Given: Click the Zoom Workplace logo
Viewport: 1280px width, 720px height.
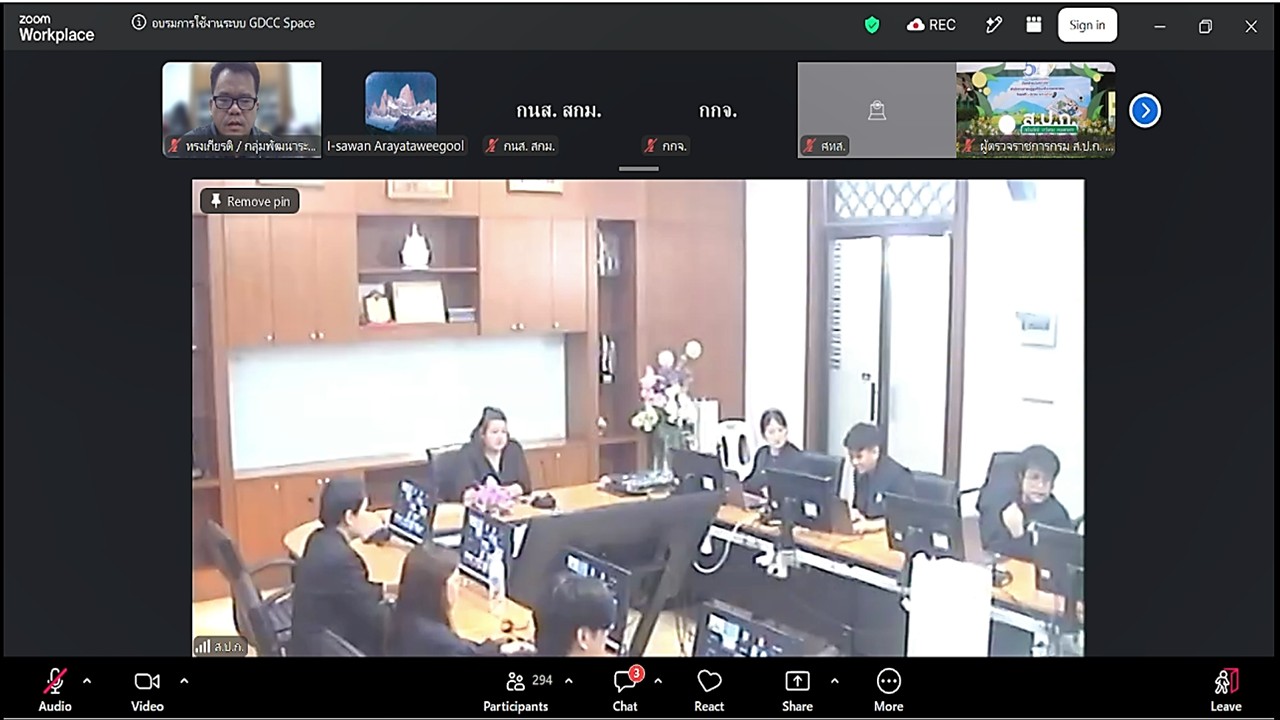Looking at the screenshot, I should (x=56, y=28).
